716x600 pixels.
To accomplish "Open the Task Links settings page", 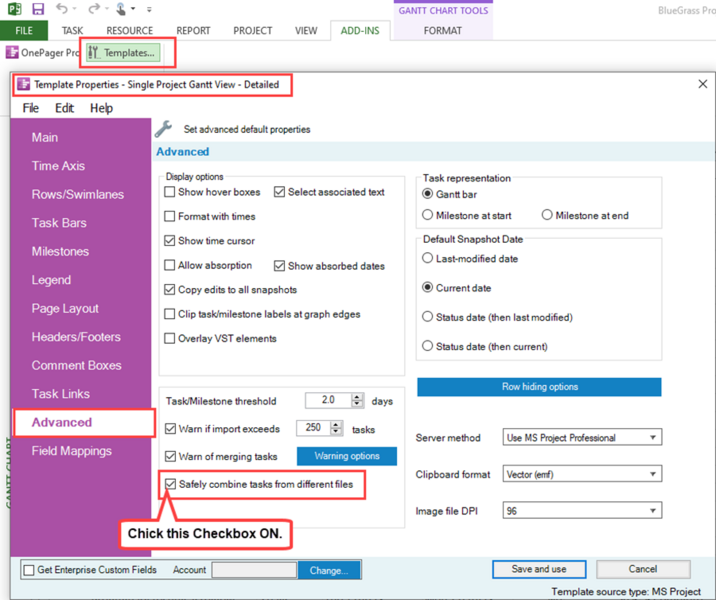I will [60, 394].
